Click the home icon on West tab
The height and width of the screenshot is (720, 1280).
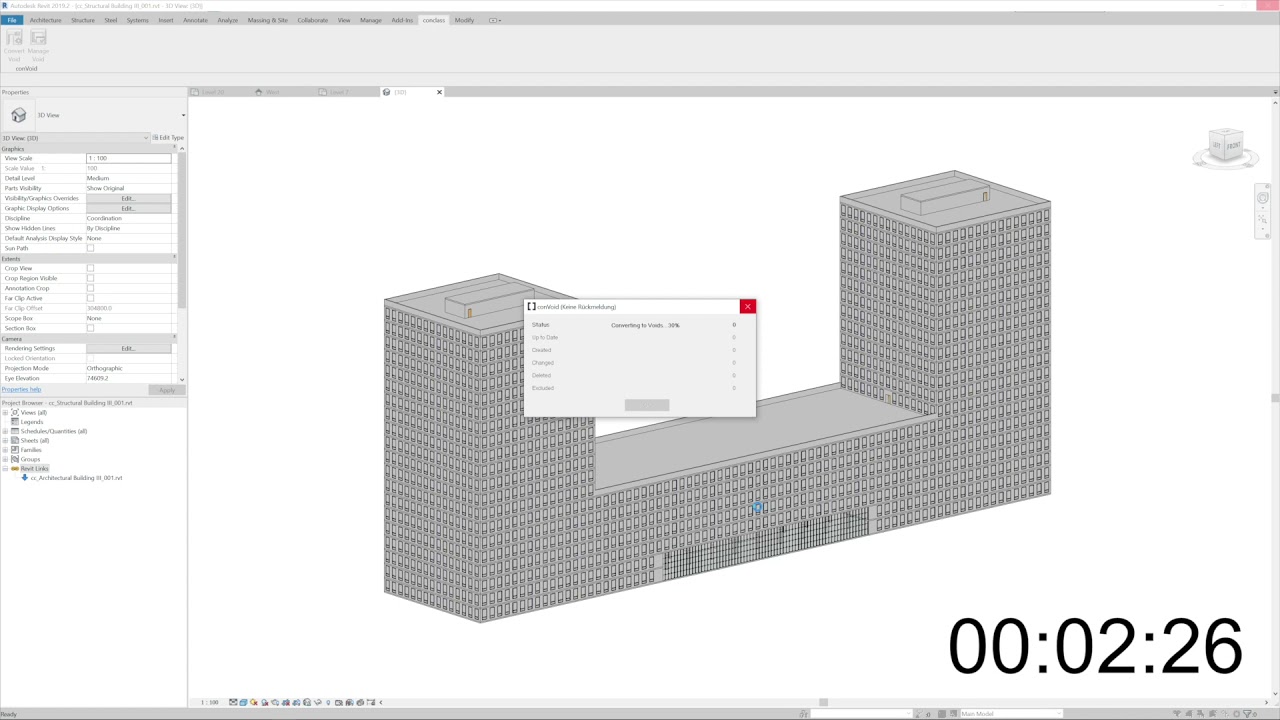(x=258, y=92)
